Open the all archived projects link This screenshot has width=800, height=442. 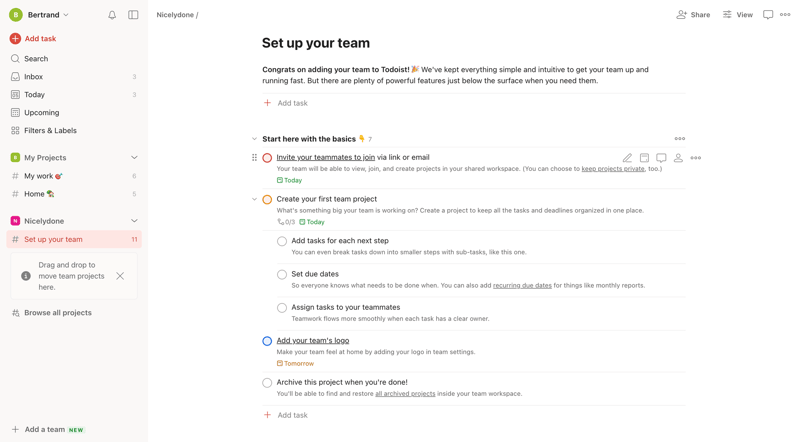pos(405,394)
